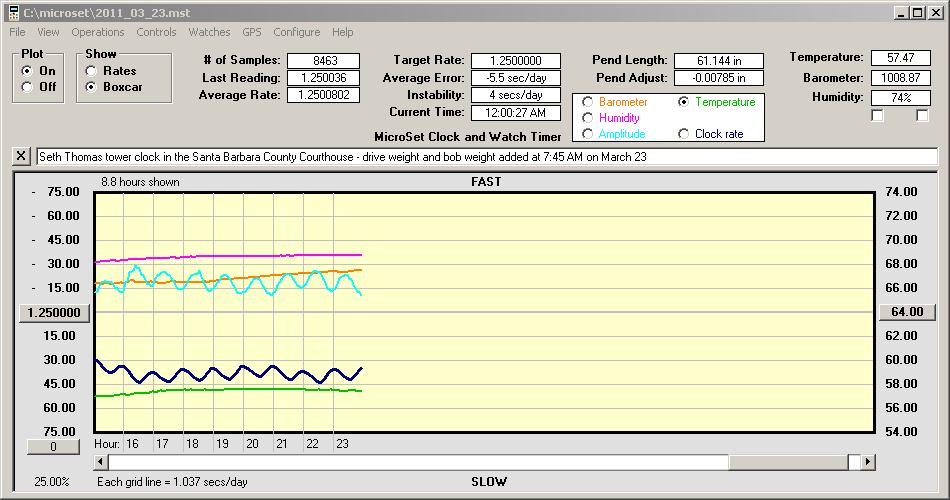
Task: Open the Operations menu
Action: pos(98,32)
